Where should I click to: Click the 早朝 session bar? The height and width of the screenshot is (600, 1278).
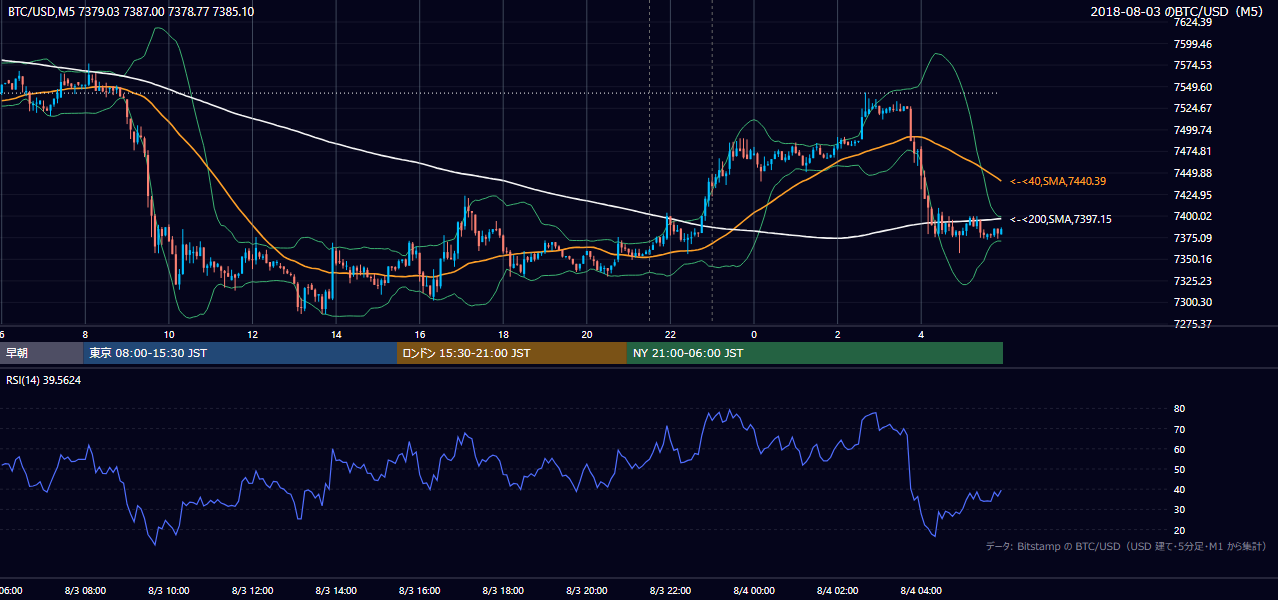coord(41,353)
